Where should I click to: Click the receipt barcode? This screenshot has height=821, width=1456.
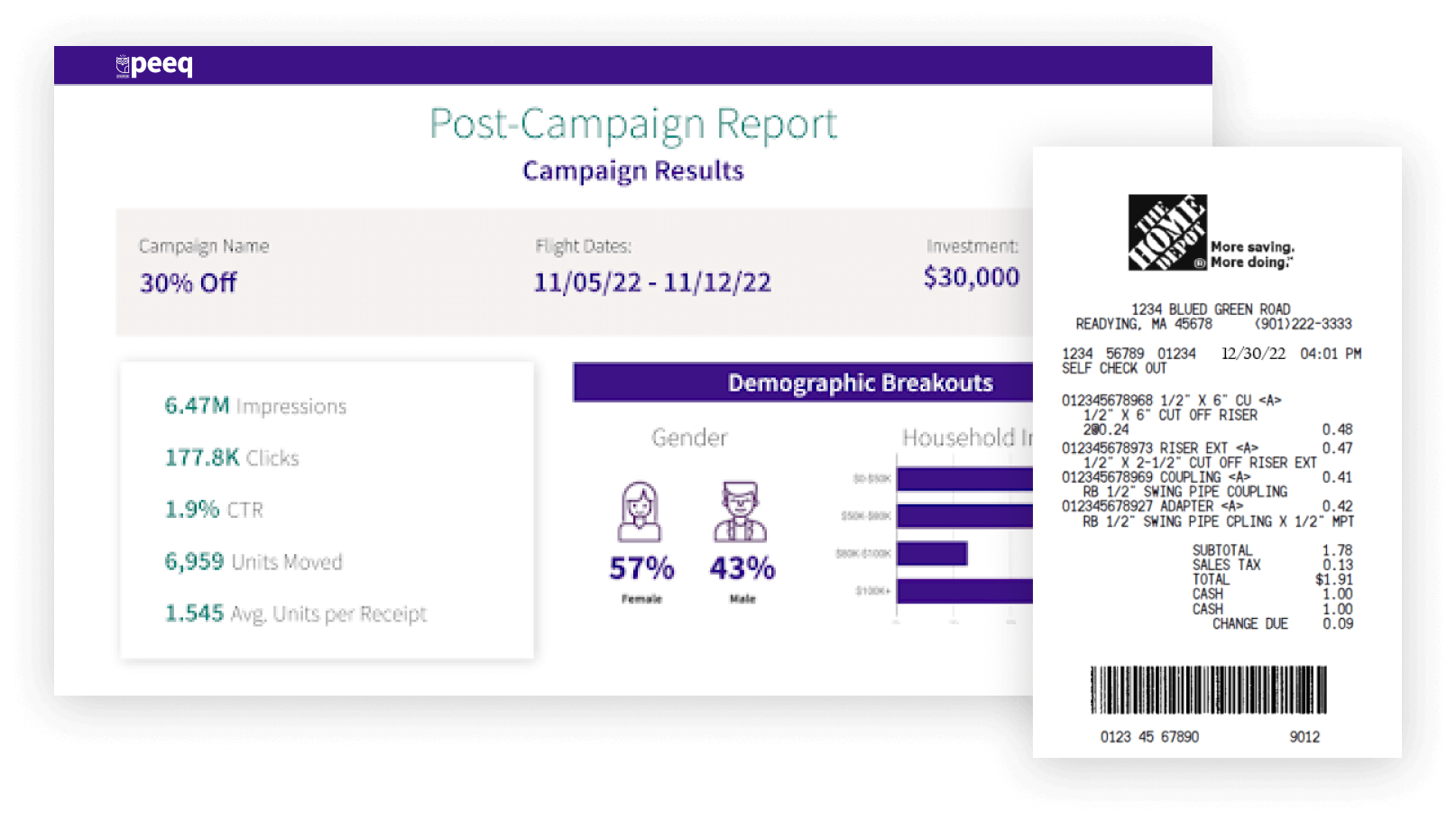(1208, 690)
